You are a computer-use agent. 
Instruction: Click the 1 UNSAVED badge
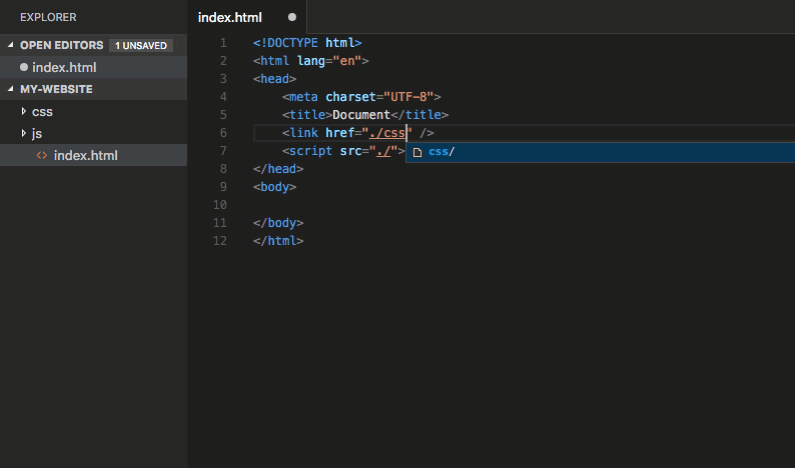pyautogui.click(x=141, y=45)
